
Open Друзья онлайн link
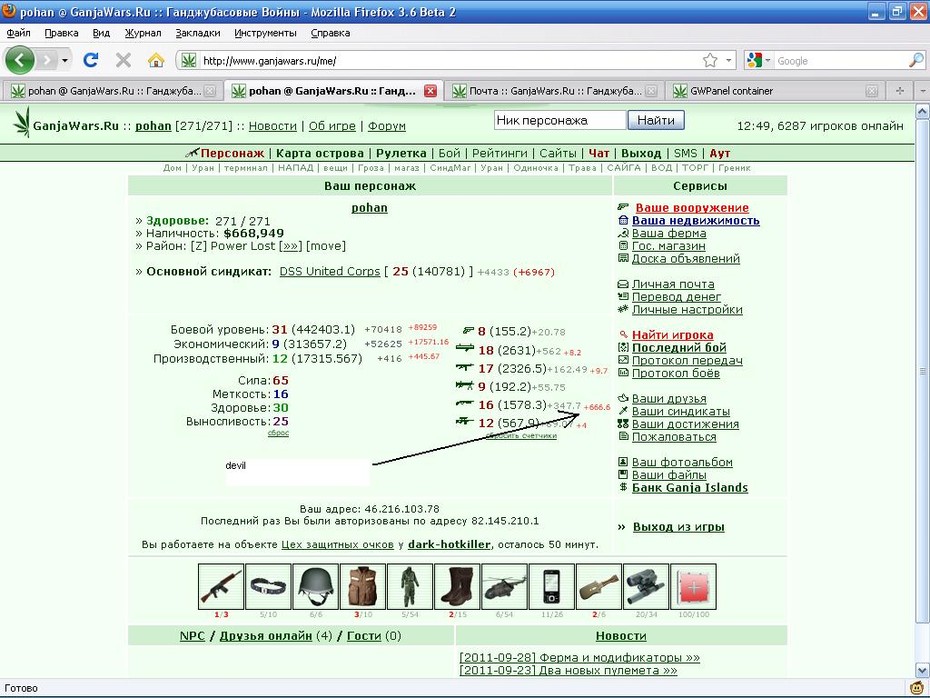(265, 636)
